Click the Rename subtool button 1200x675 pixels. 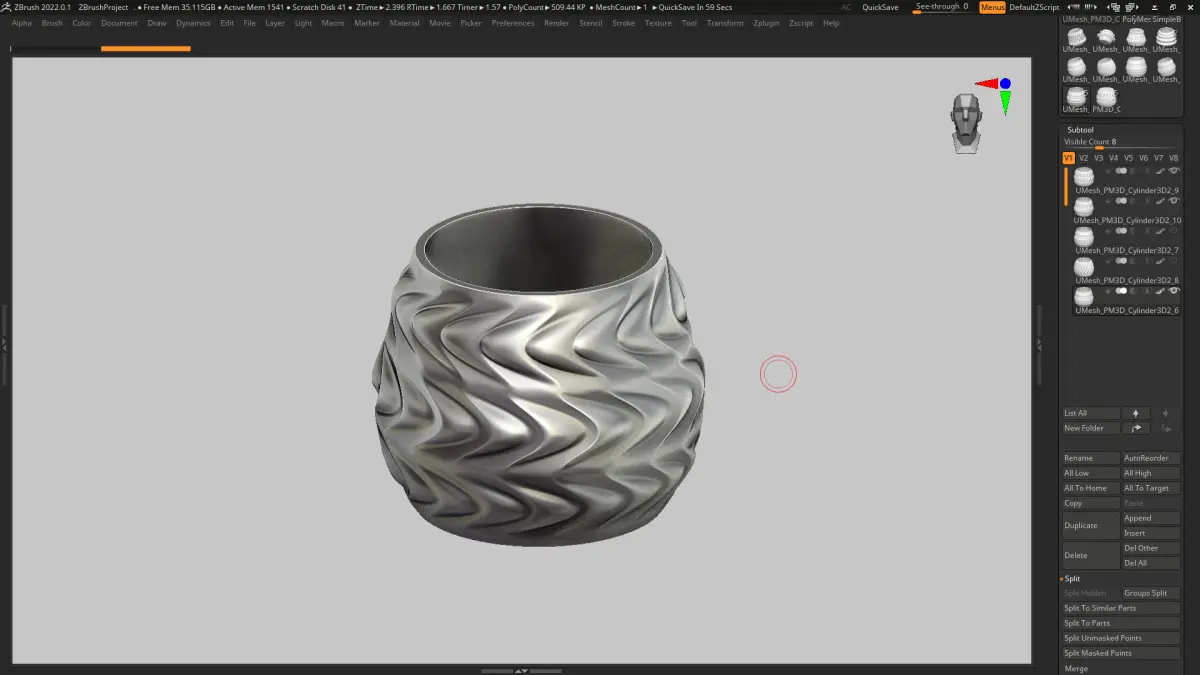click(1090, 458)
